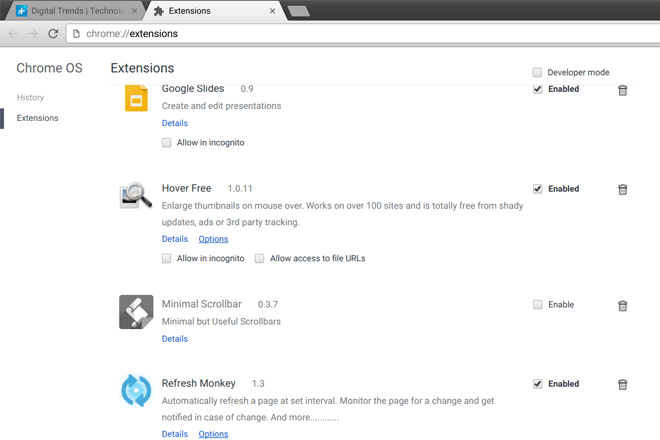660x440 pixels.
Task: Remove Hover Free using its trash icon
Action: pyautogui.click(x=622, y=189)
